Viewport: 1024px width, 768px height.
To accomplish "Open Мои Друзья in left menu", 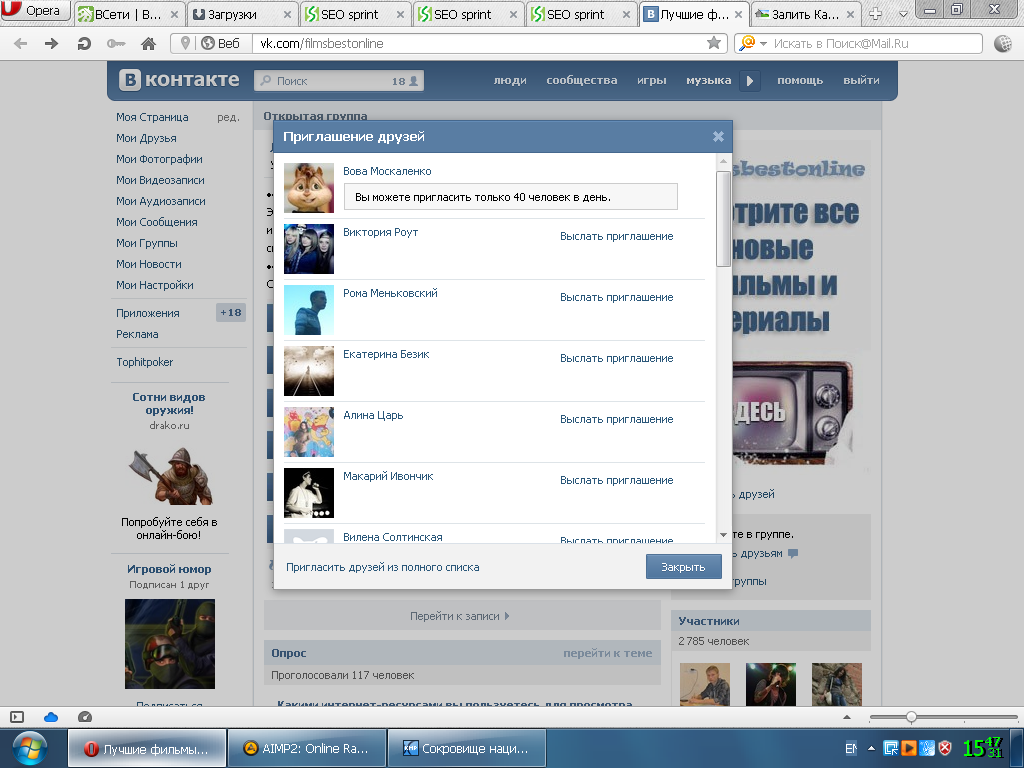I will click(x=146, y=138).
